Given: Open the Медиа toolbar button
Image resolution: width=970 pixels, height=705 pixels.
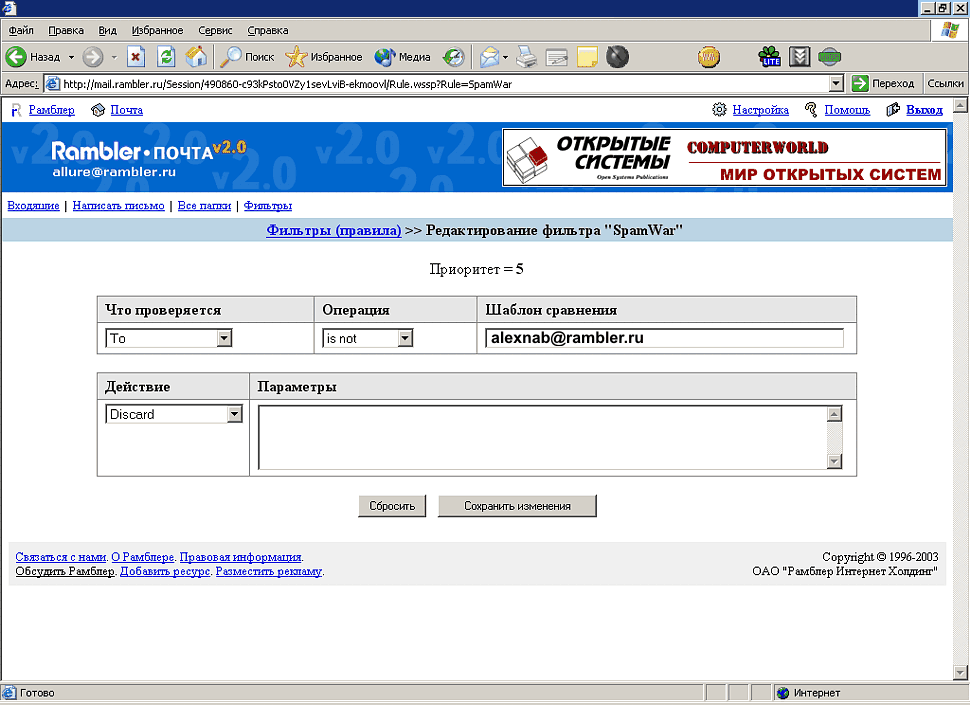Looking at the screenshot, I should (402, 57).
